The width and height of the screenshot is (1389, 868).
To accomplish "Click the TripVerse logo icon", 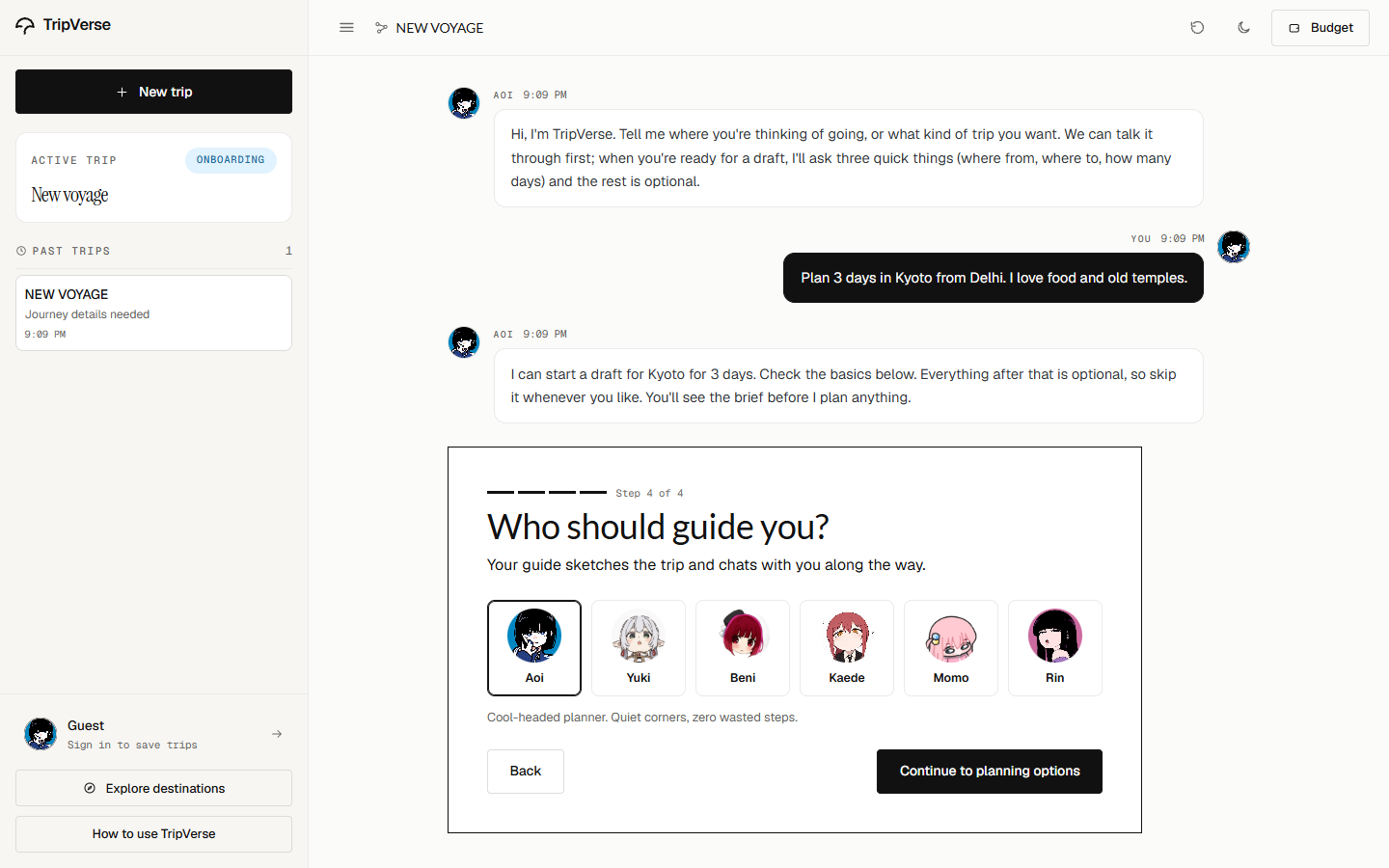I will pyautogui.click(x=25, y=26).
